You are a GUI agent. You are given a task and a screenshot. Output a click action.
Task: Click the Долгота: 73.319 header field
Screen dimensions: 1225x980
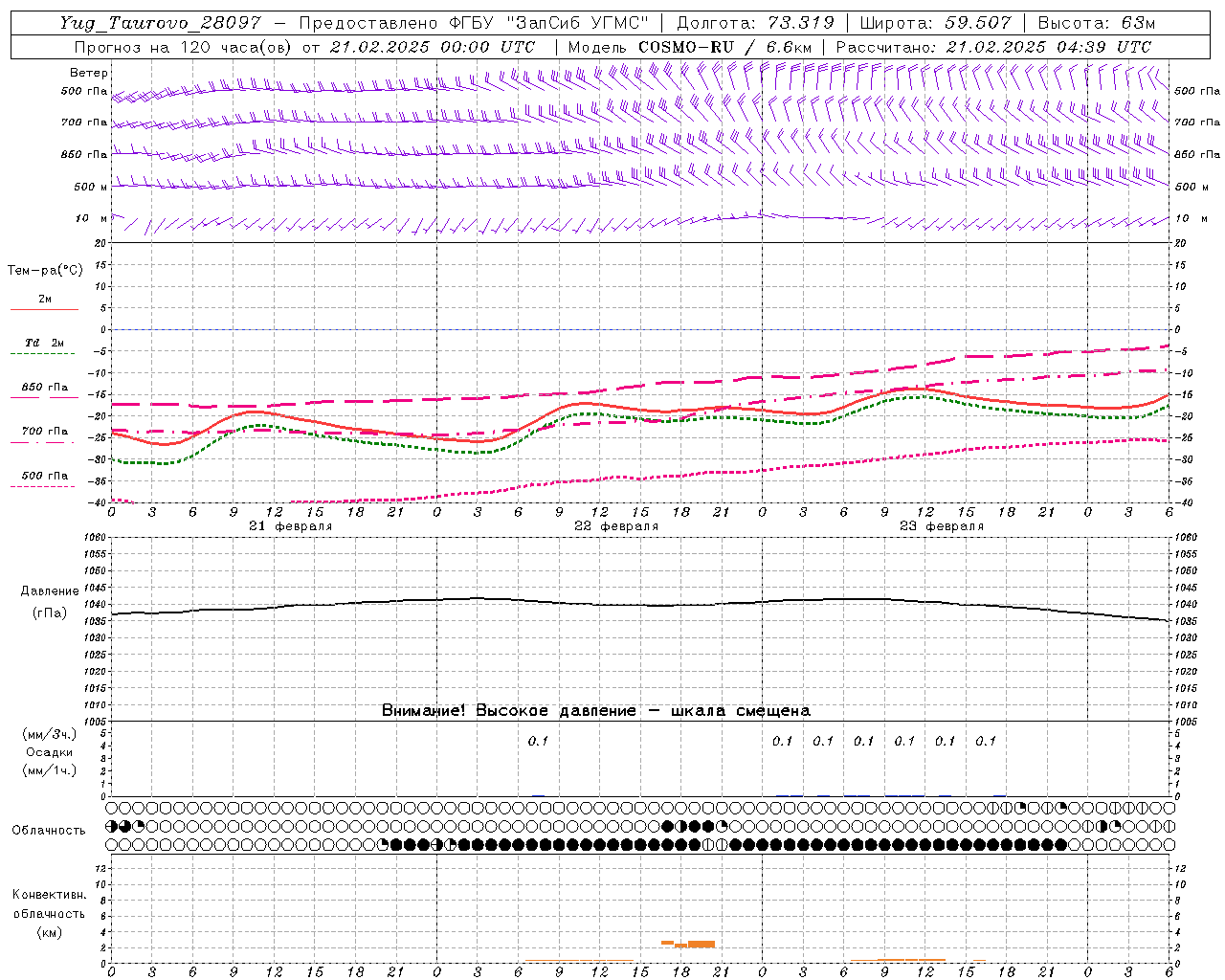[x=755, y=23]
